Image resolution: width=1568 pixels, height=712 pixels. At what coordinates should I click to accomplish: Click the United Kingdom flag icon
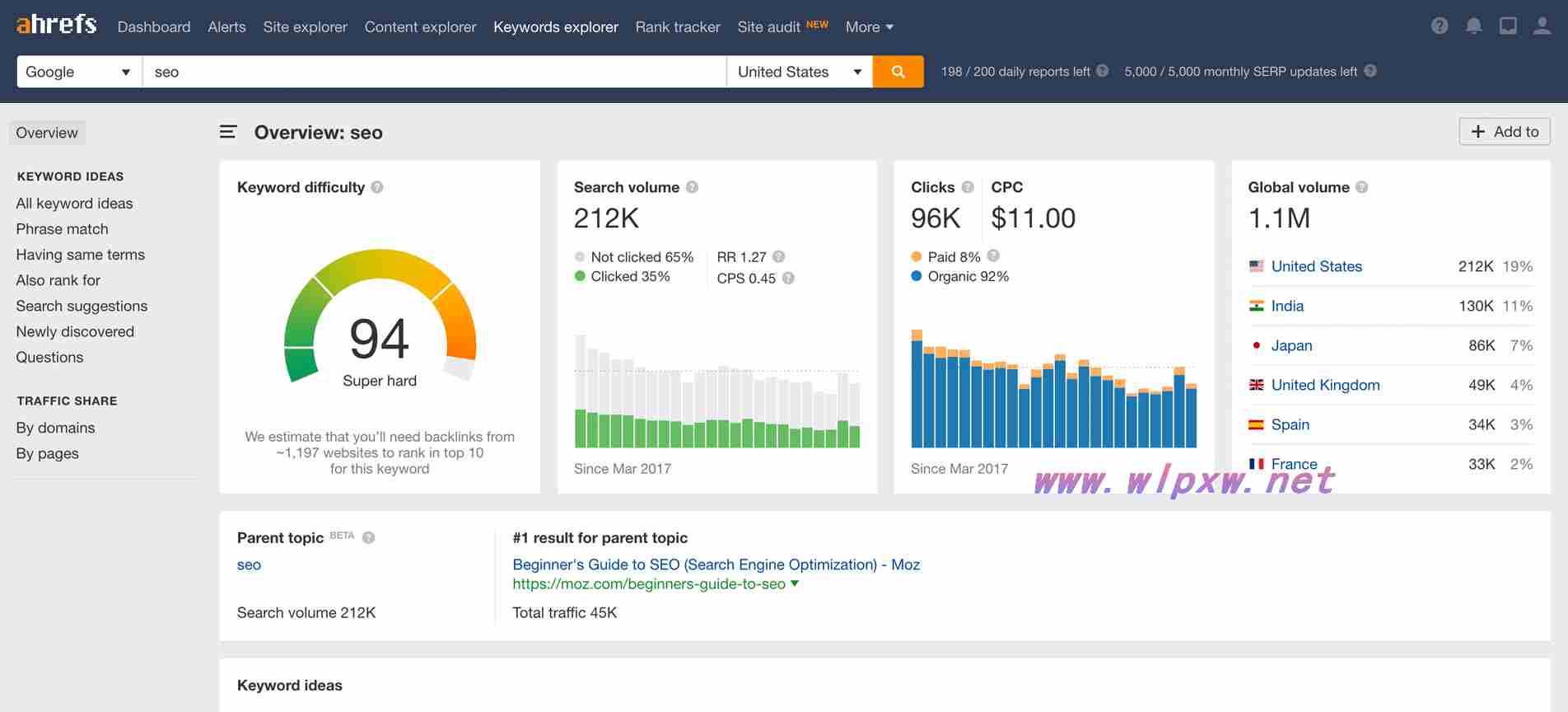(1256, 385)
